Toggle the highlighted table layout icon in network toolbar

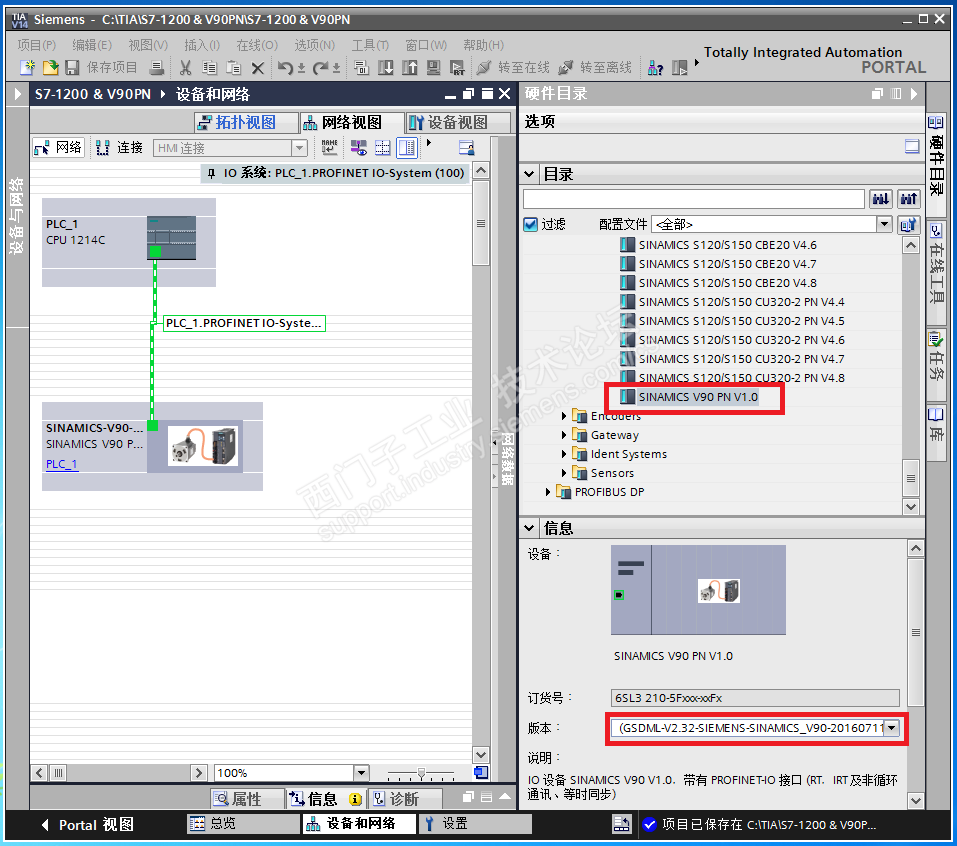coord(407,147)
